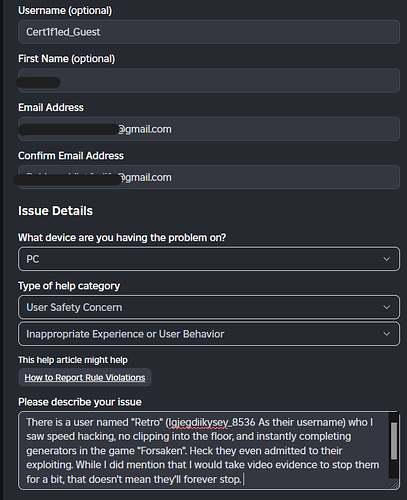Viewport: 407px width, 500px height.
Task: Open the device dropdown showing PC
Action: (209, 259)
